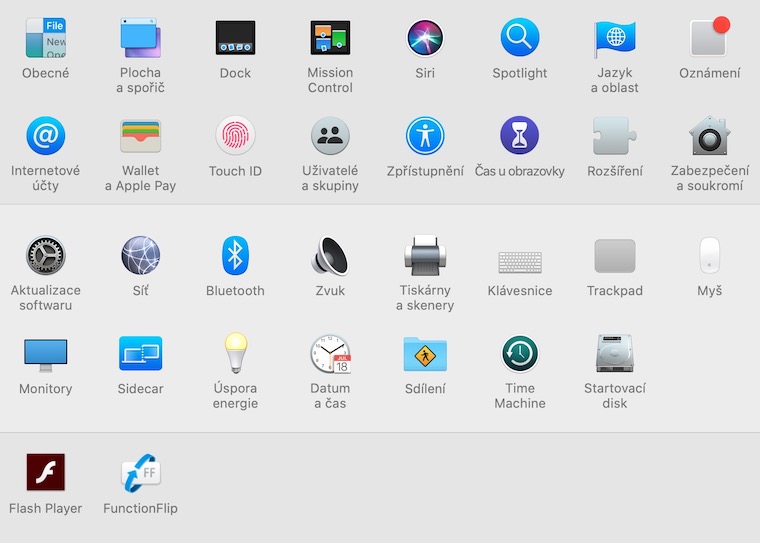Open Datum a čas preferences
This screenshot has height=543, width=760.
pos(330,353)
